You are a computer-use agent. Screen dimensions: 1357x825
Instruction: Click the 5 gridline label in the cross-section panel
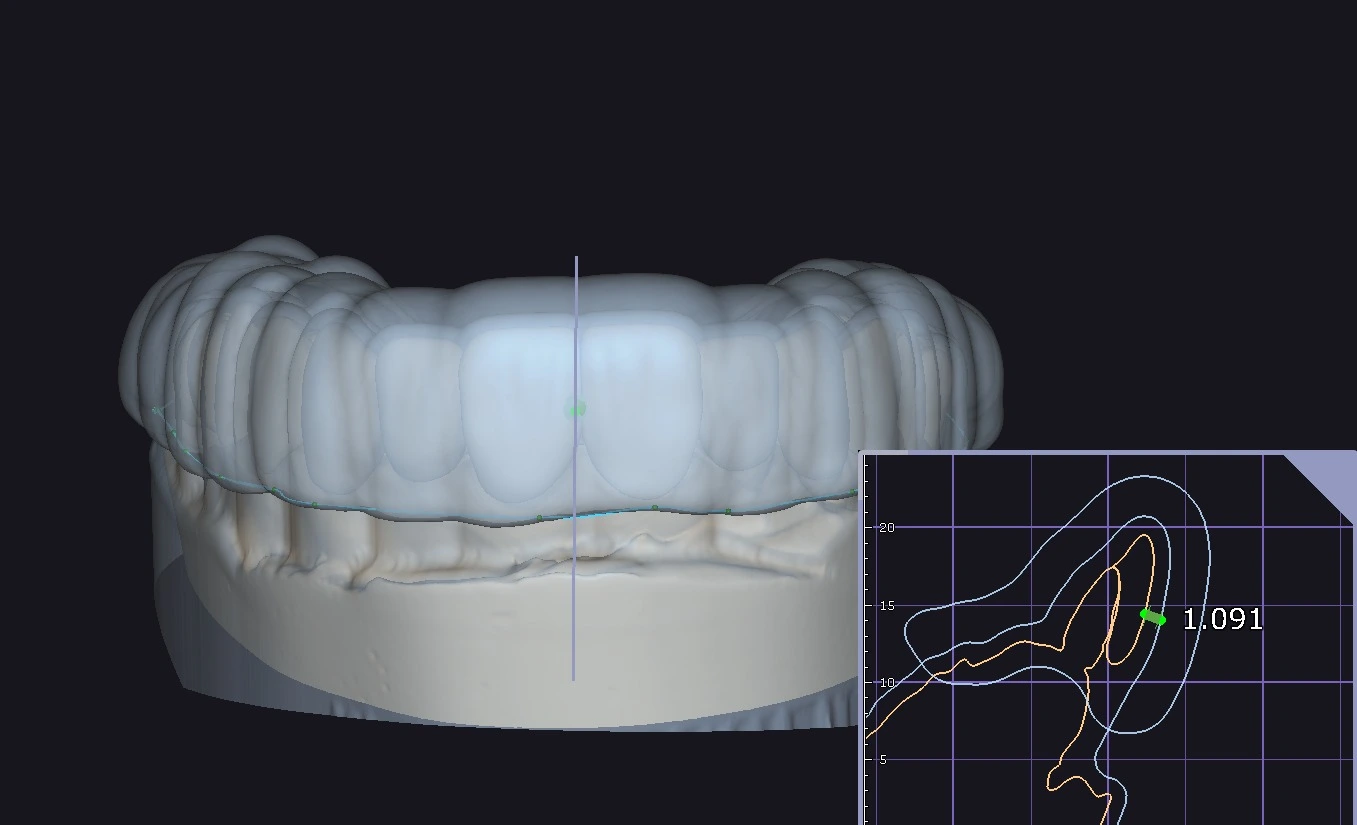point(882,759)
